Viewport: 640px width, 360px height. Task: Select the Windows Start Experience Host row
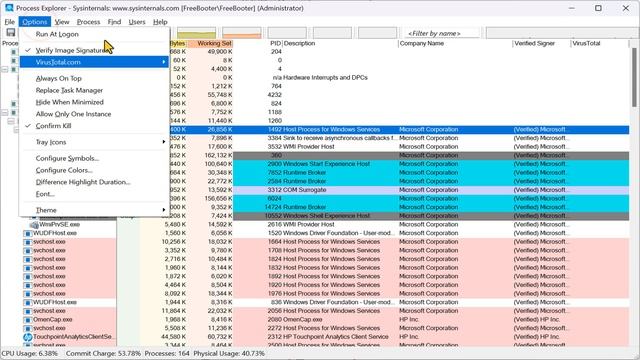pos(399,164)
